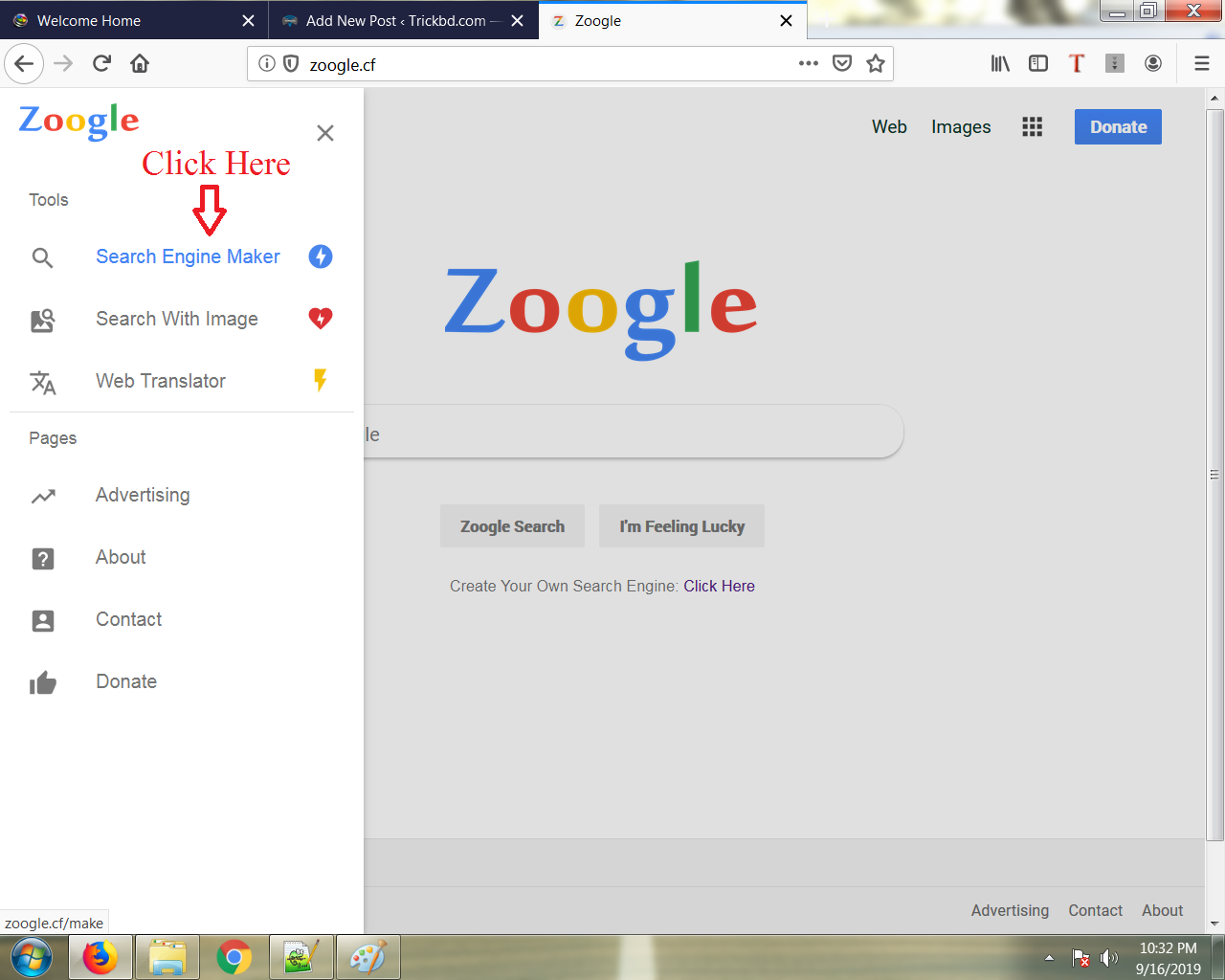Click the Images link in header
This screenshot has height=980, width=1225.
click(961, 127)
